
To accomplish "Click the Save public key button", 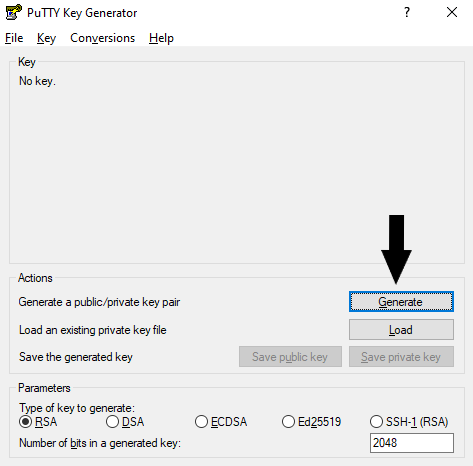I will coord(290,357).
